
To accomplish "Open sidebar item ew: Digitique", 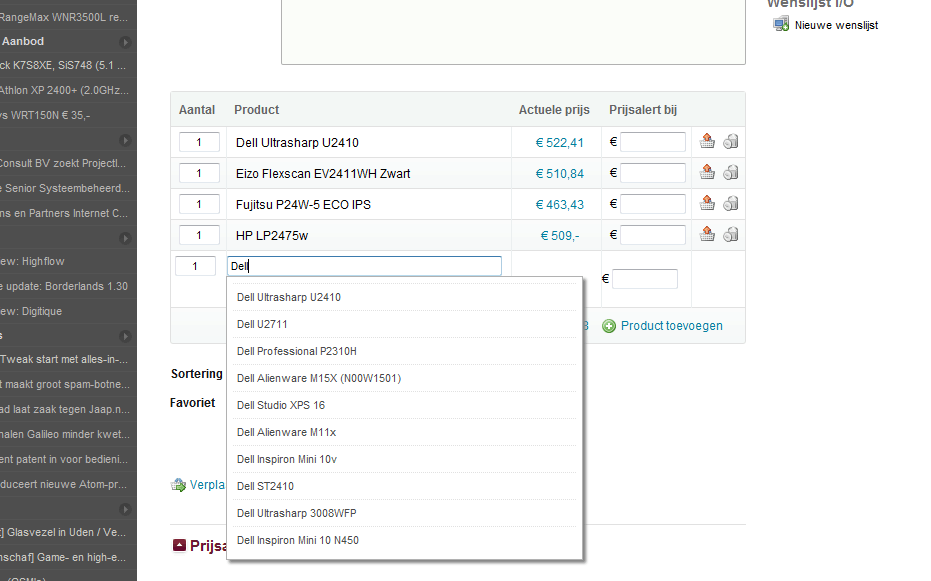I will (31, 311).
